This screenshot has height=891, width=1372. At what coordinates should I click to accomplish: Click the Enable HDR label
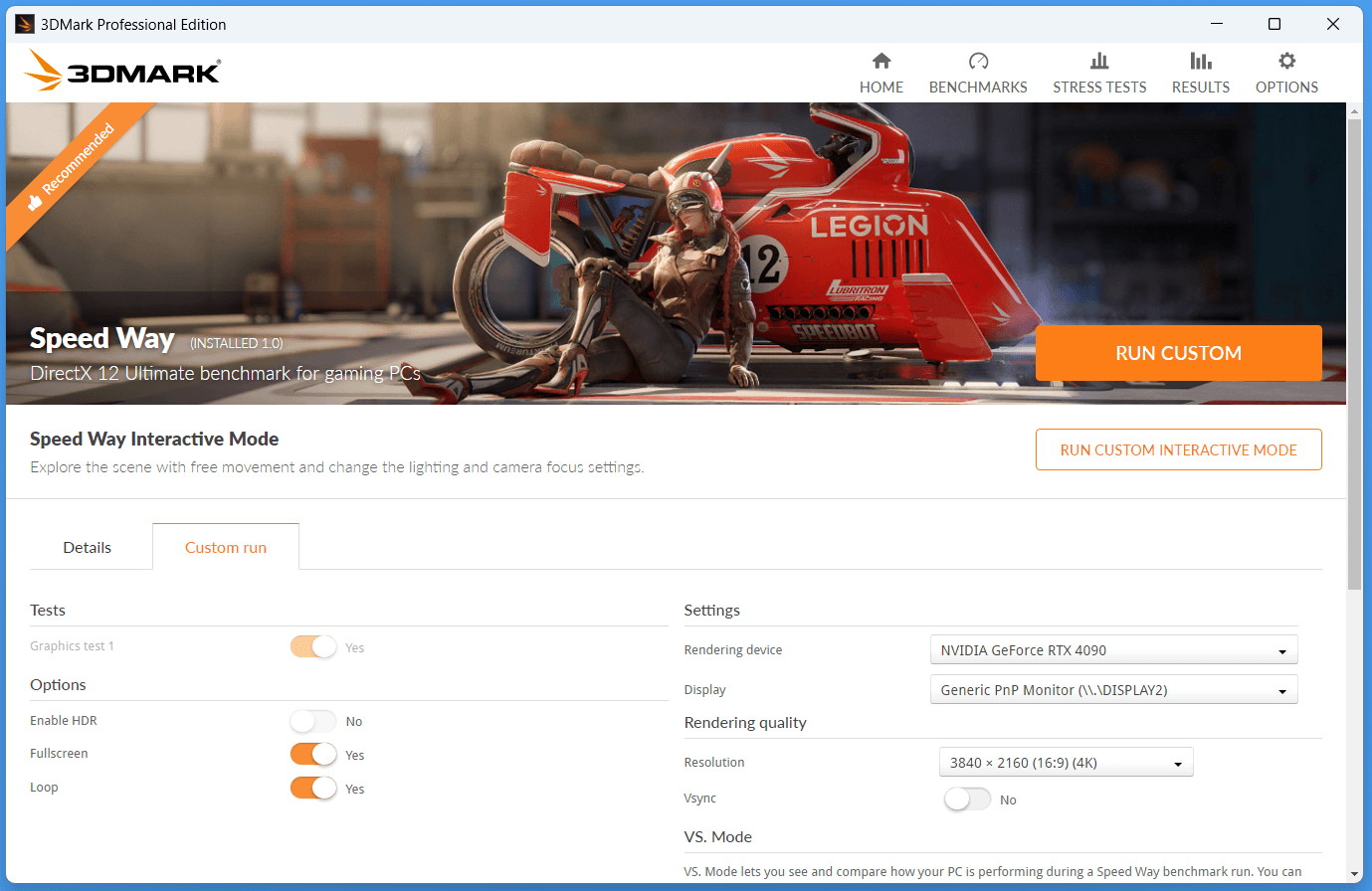pyautogui.click(x=64, y=720)
